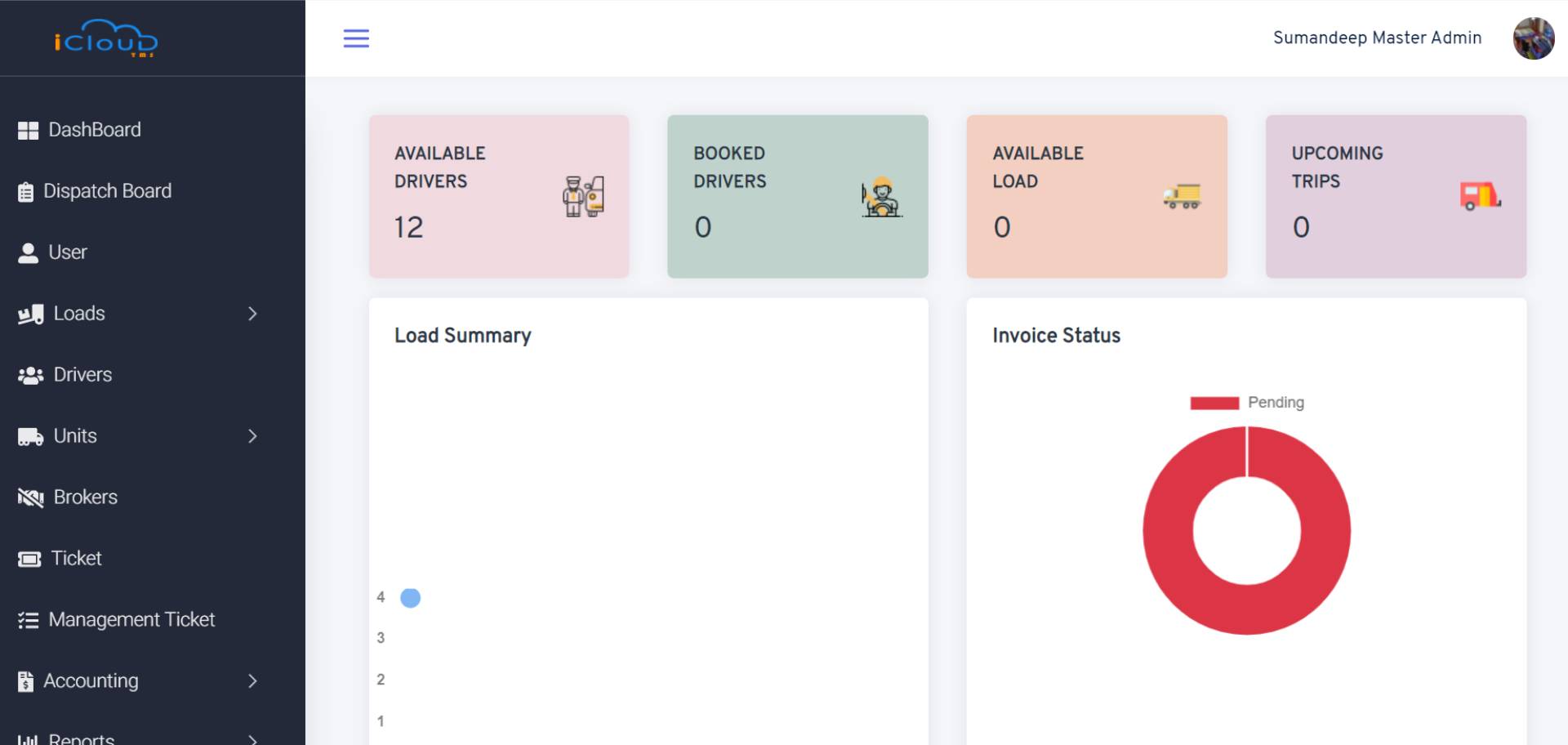Open the Units menu item

click(75, 436)
